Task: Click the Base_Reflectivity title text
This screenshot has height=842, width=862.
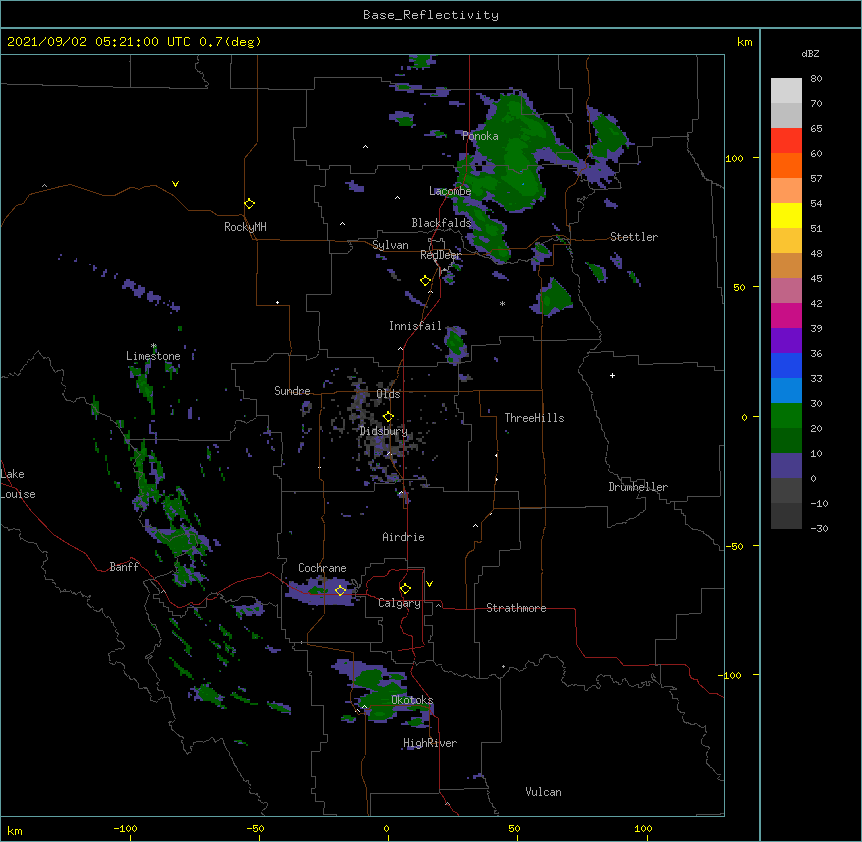Action: point(431,15)
